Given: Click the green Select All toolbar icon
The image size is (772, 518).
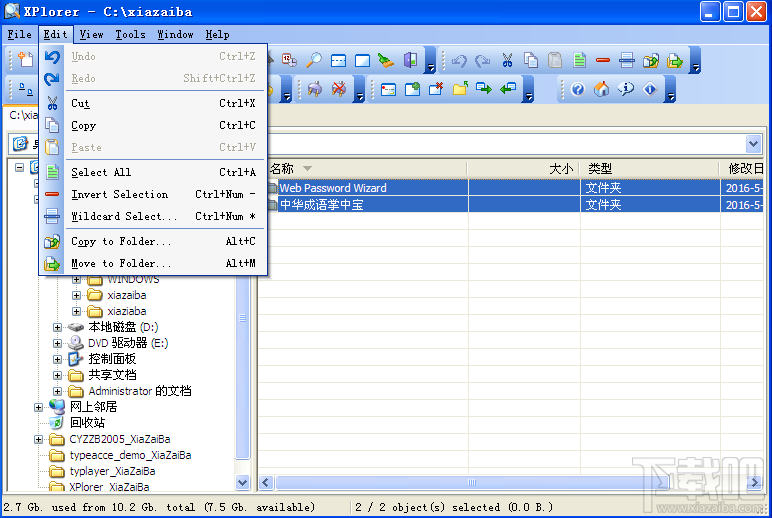Looking at the screenshot, I should point(579,61).
